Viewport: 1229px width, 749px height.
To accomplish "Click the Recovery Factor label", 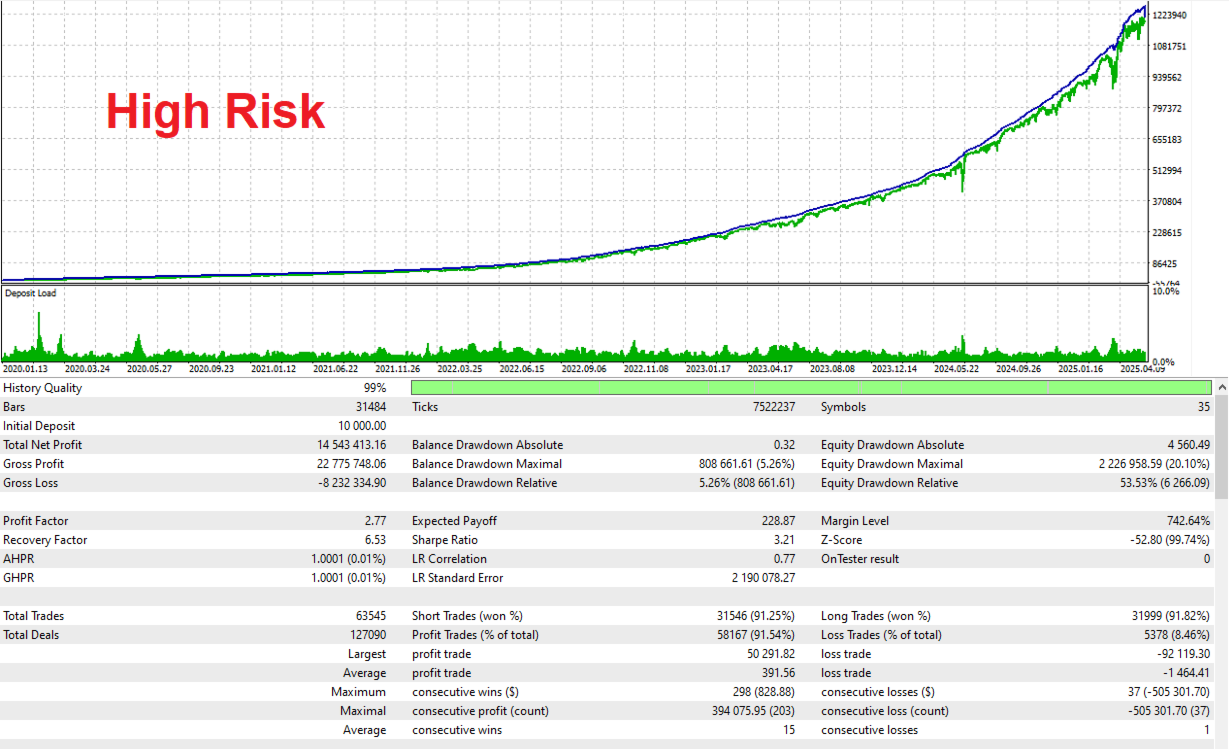I will (45, 540).
